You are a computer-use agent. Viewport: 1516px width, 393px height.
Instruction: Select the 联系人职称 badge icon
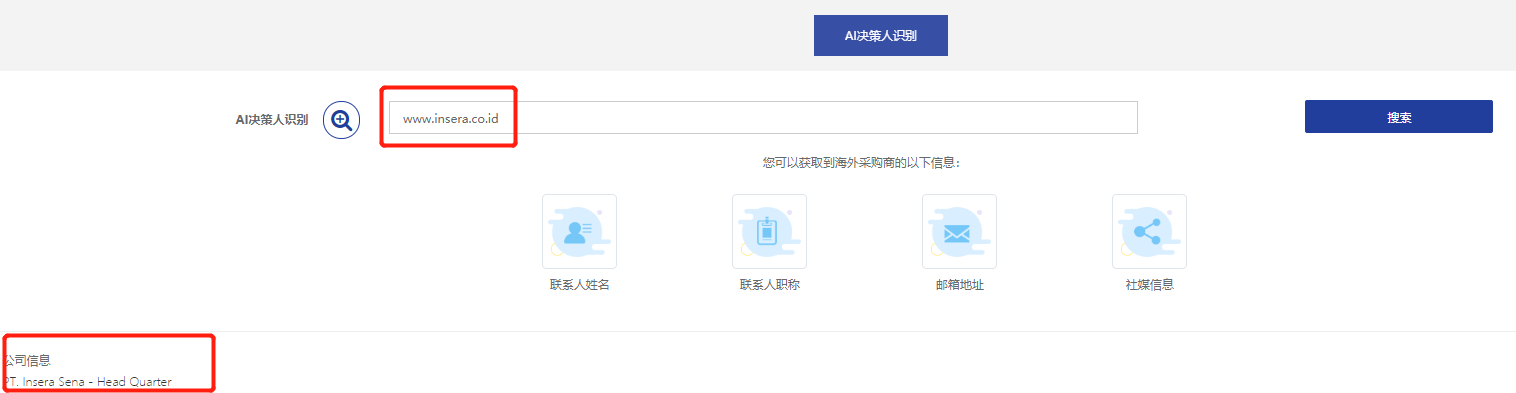coord(769,231)
